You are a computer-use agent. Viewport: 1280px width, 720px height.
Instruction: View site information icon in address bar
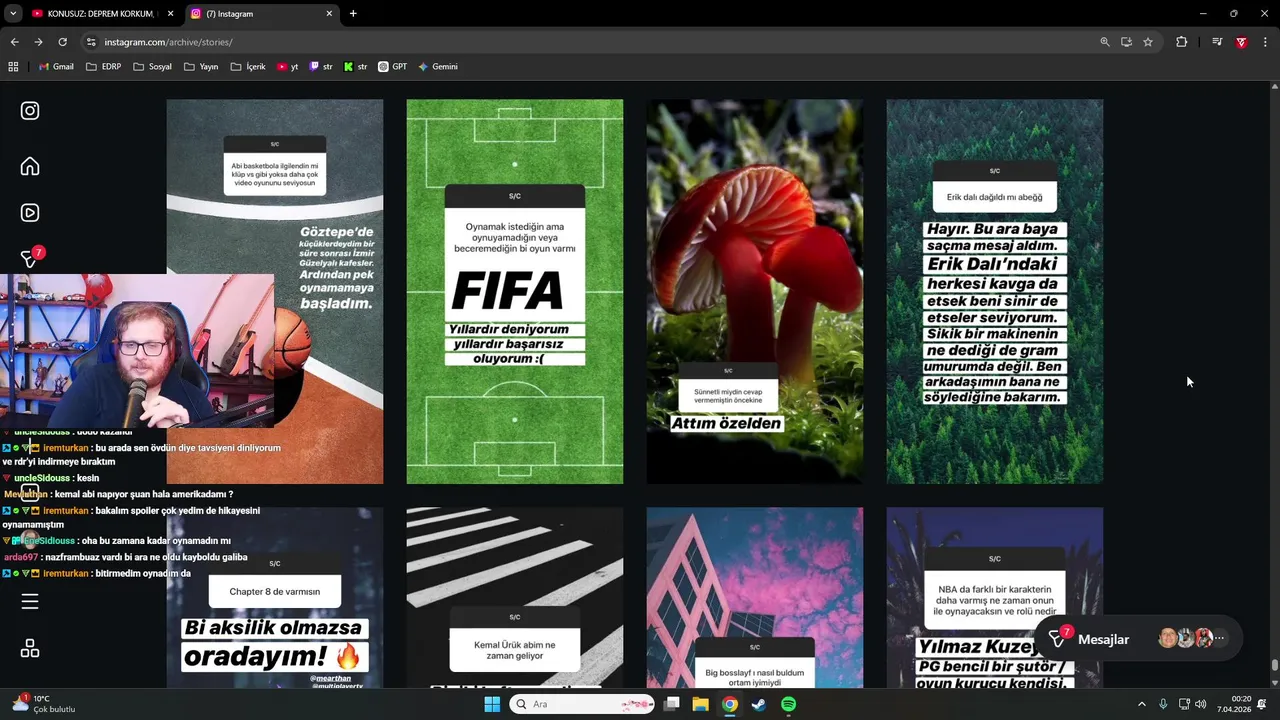pyautogui.click(x=91, y=42)
